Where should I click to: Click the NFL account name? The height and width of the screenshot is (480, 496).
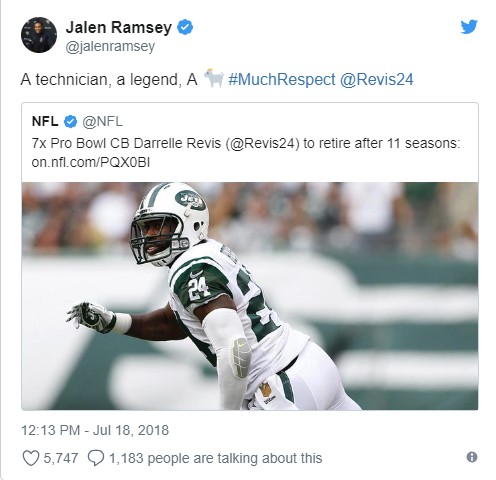[45, 121]
